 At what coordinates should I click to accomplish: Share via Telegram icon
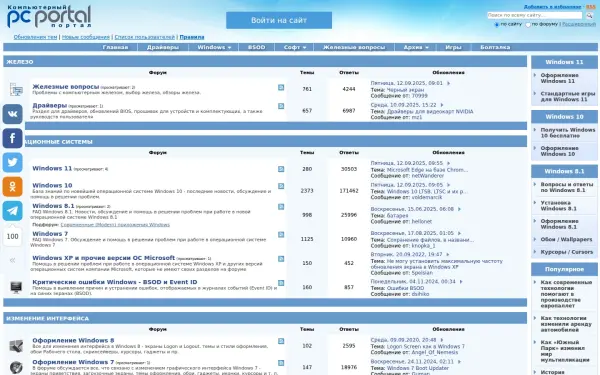[x=13, y=210]
